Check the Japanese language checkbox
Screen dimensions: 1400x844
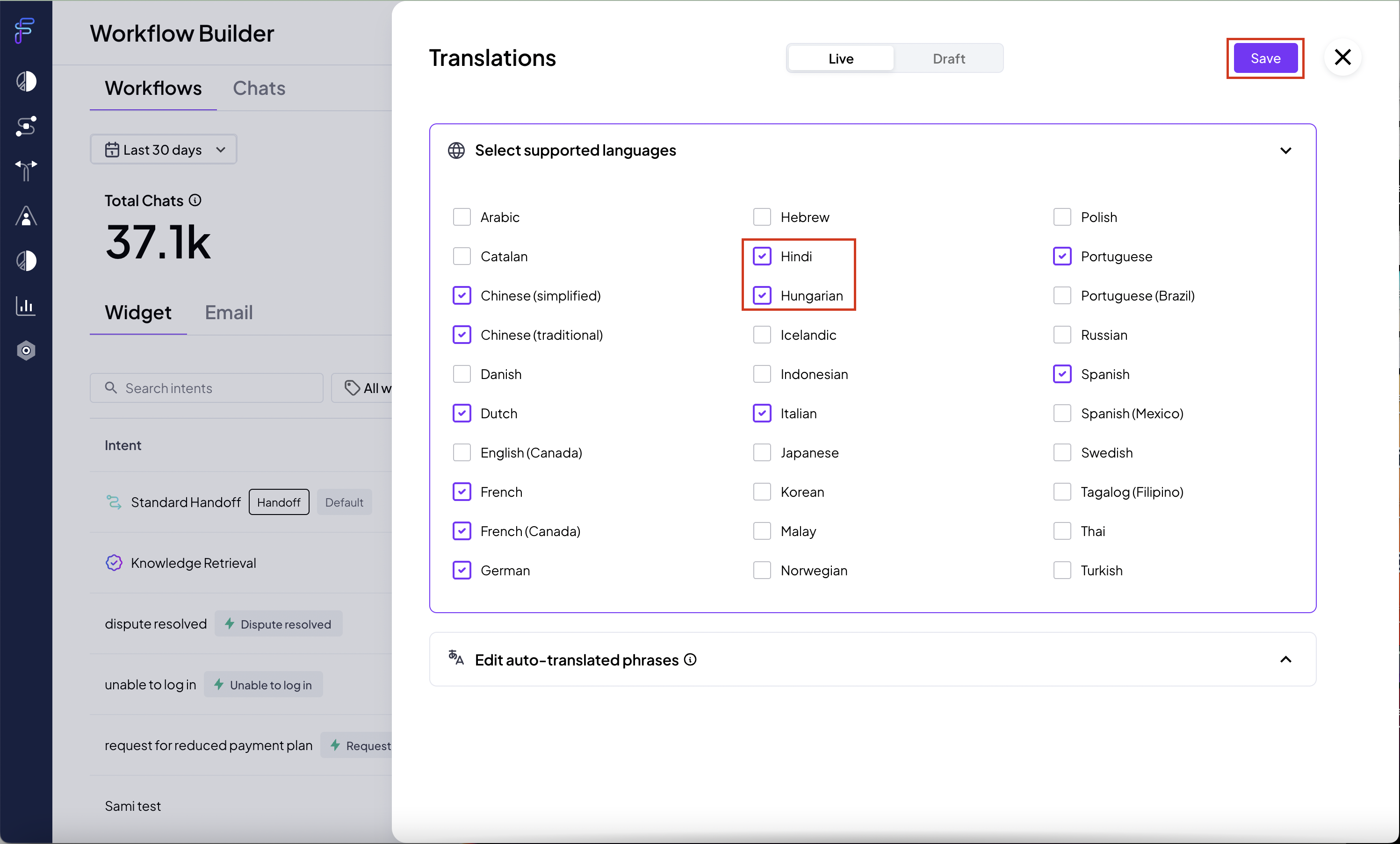pos(762,453)
